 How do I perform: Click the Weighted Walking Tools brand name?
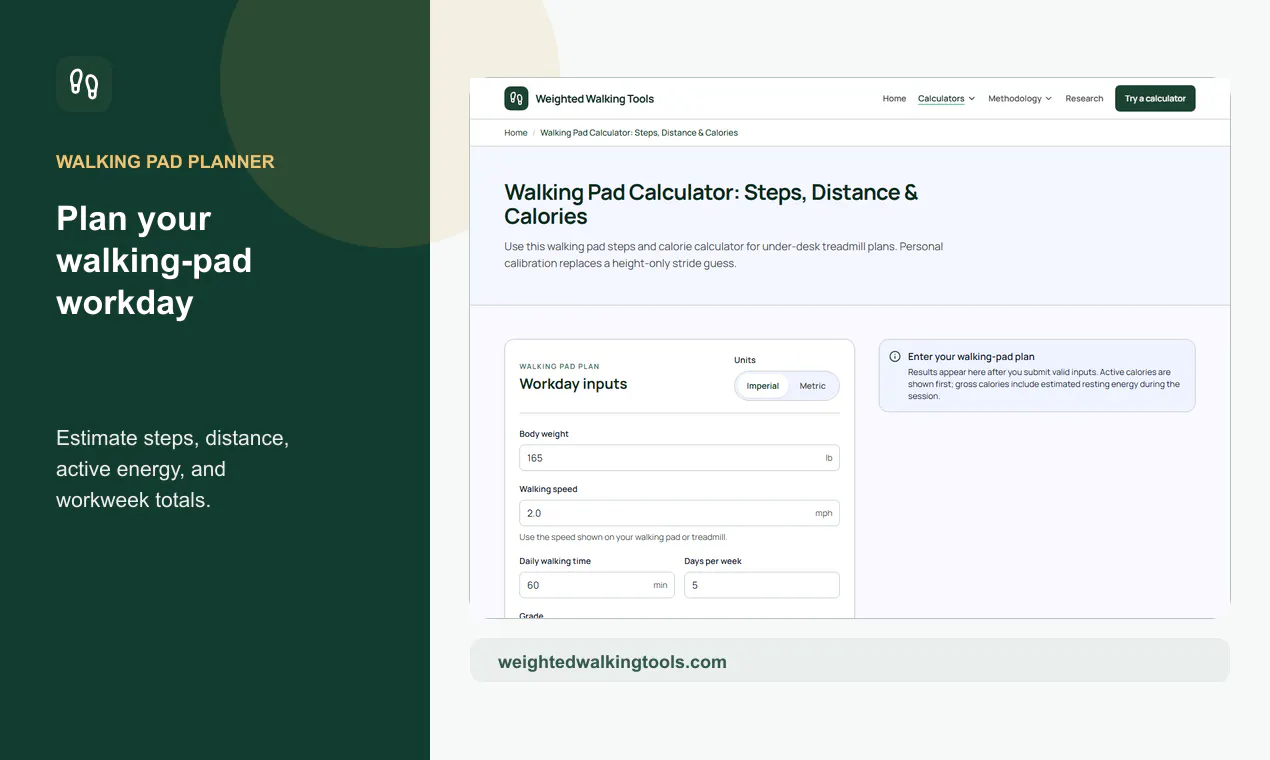[595, 99]
